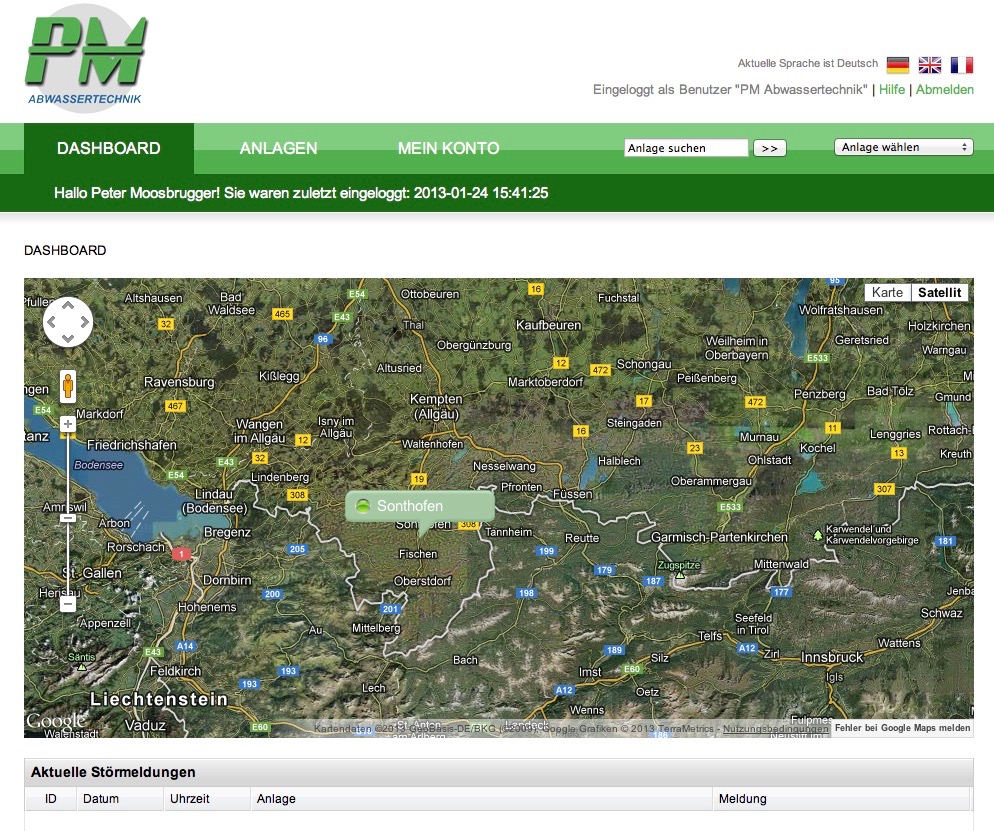Click the green Sonthofen plant marker
The image size is (994, 831).
click(x=363, y=506)
